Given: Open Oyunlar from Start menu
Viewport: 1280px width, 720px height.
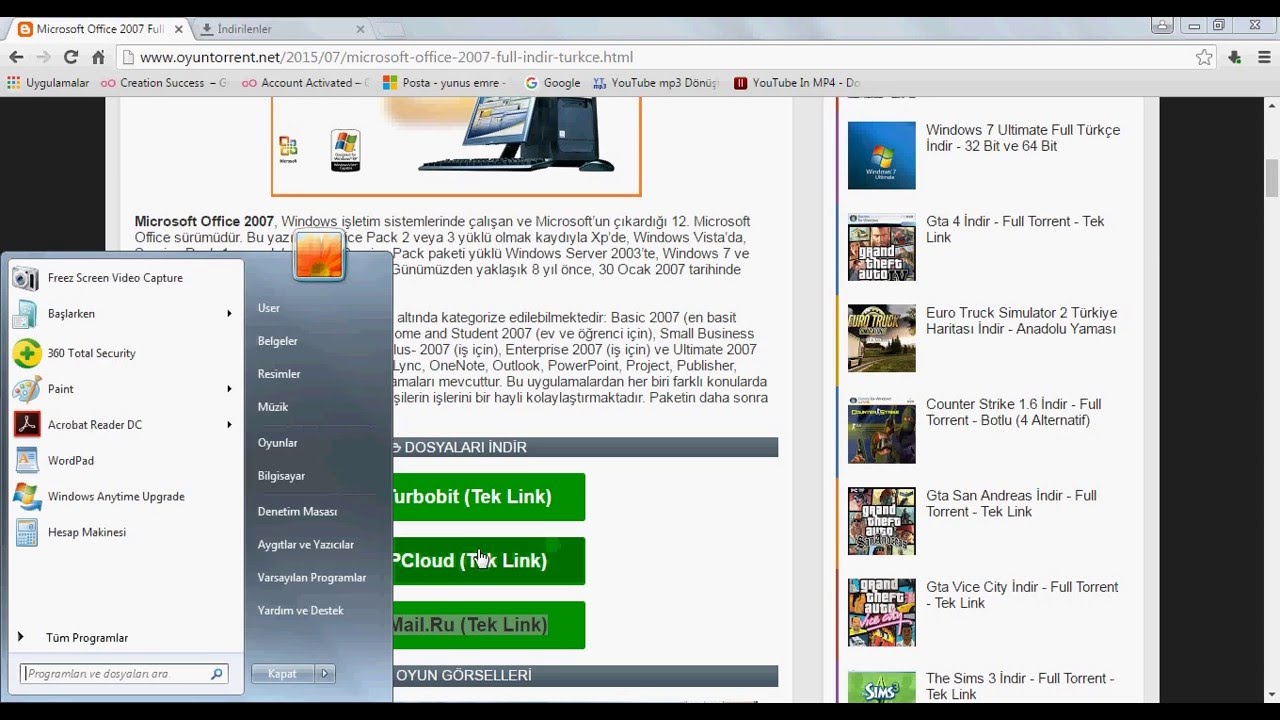Looking at the screenshot, I should (x=278, y=443).
